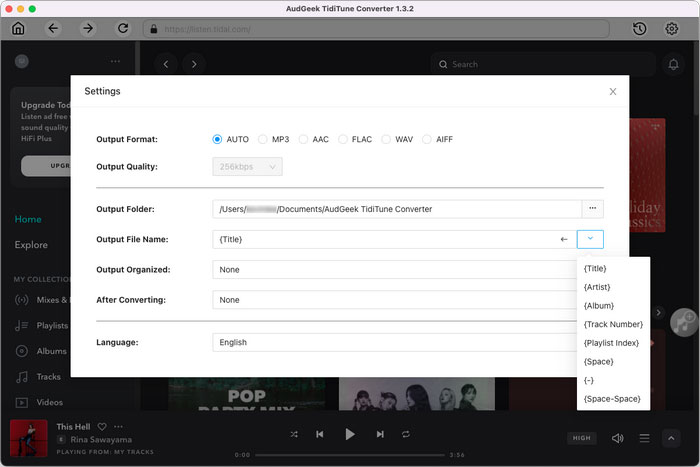This screenshot has width=700, height=467.
Task: Open Albums in sidebar
Action: (41, 351)
